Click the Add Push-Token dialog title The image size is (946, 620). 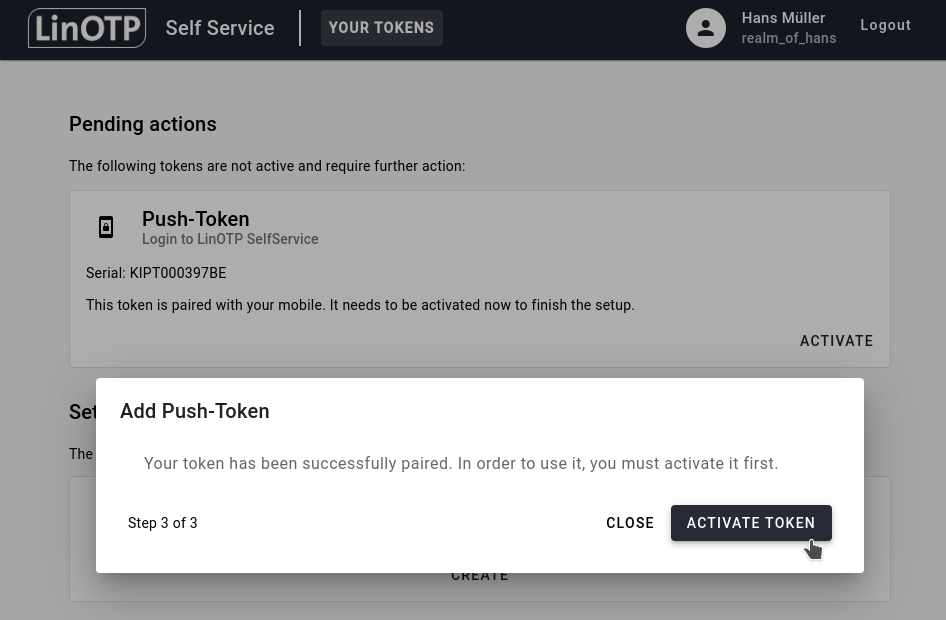pyautogui.click(x=195, y=411)
